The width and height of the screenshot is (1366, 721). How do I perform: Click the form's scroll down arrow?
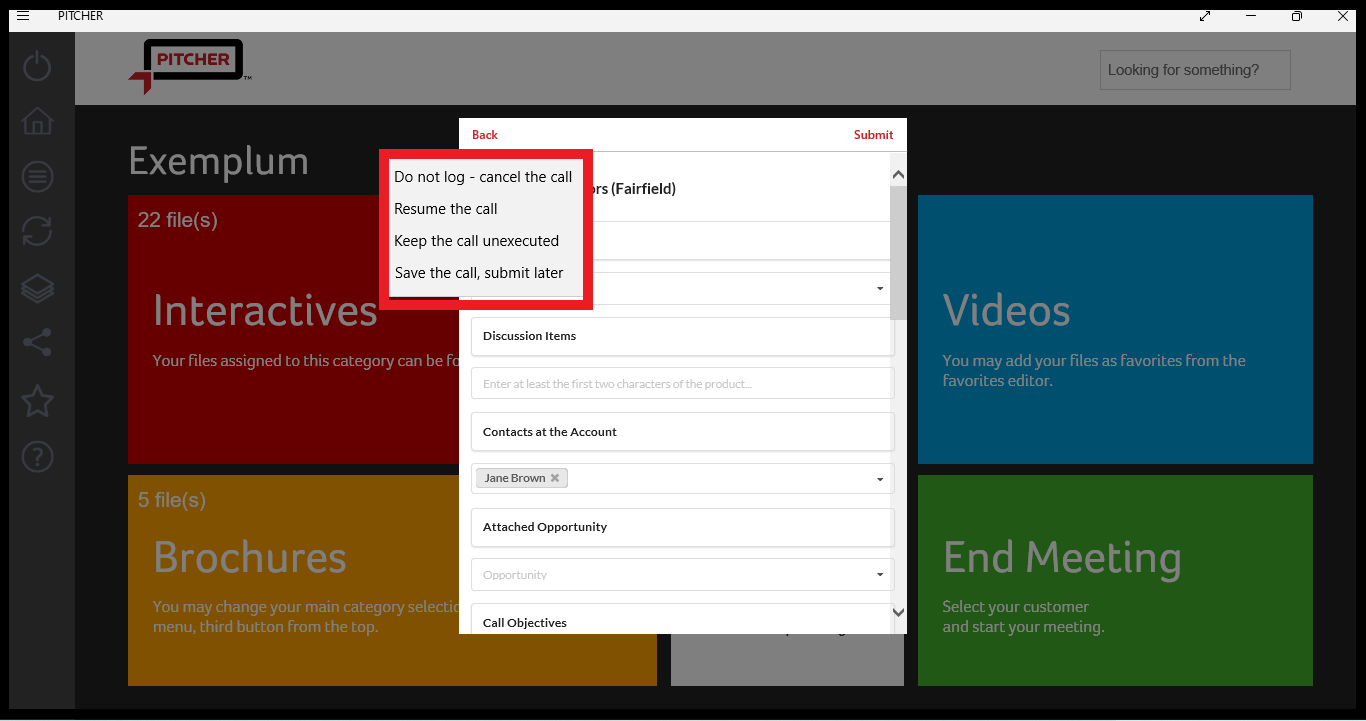point(898,612)
